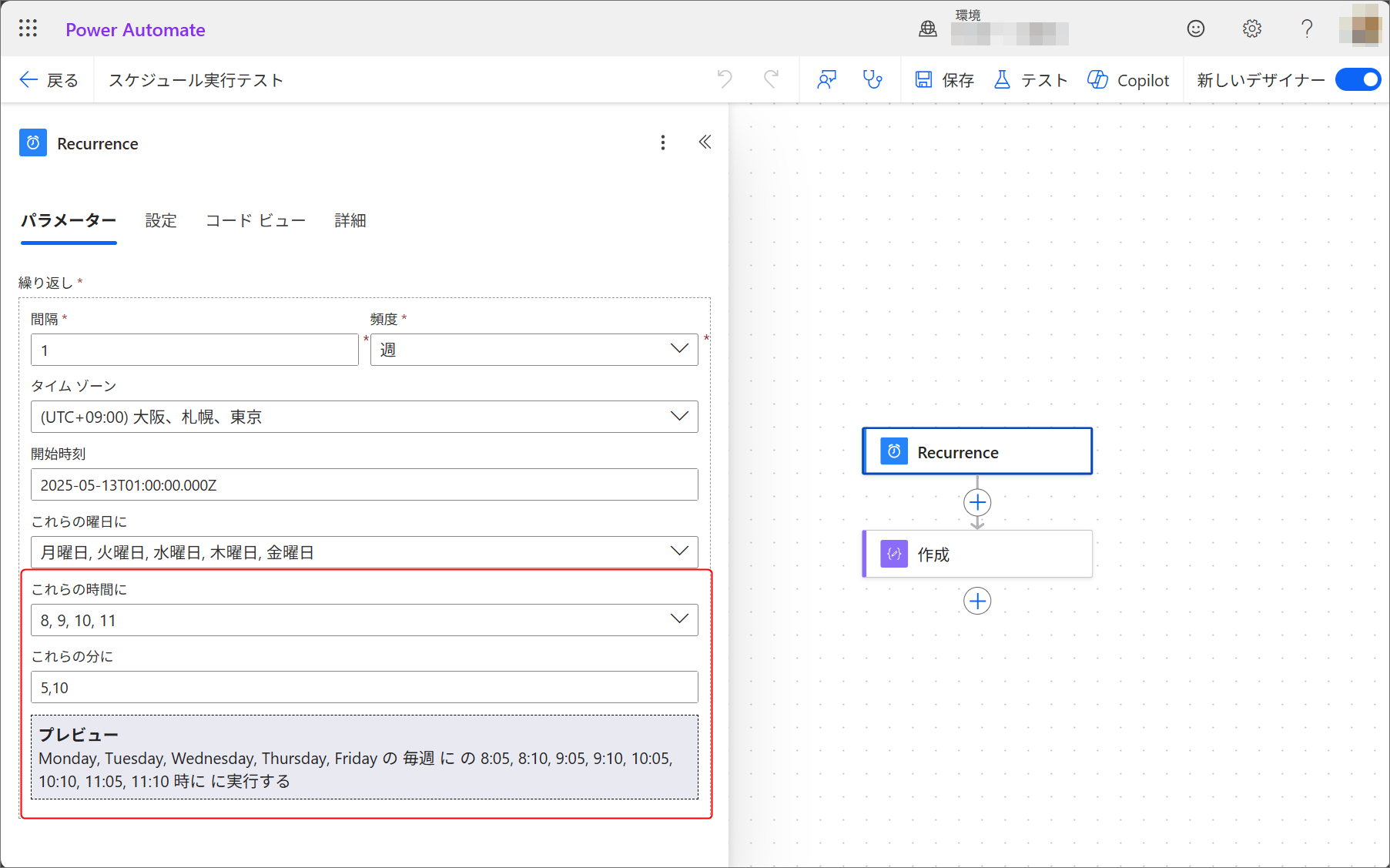Open the settings gear icon
The image size is (1390, 868).
pos(1252,29)
